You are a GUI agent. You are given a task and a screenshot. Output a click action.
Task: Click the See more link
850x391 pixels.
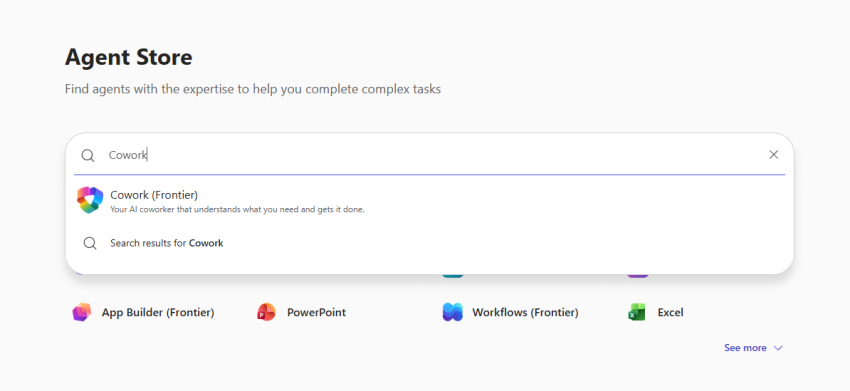pos(745,348)
